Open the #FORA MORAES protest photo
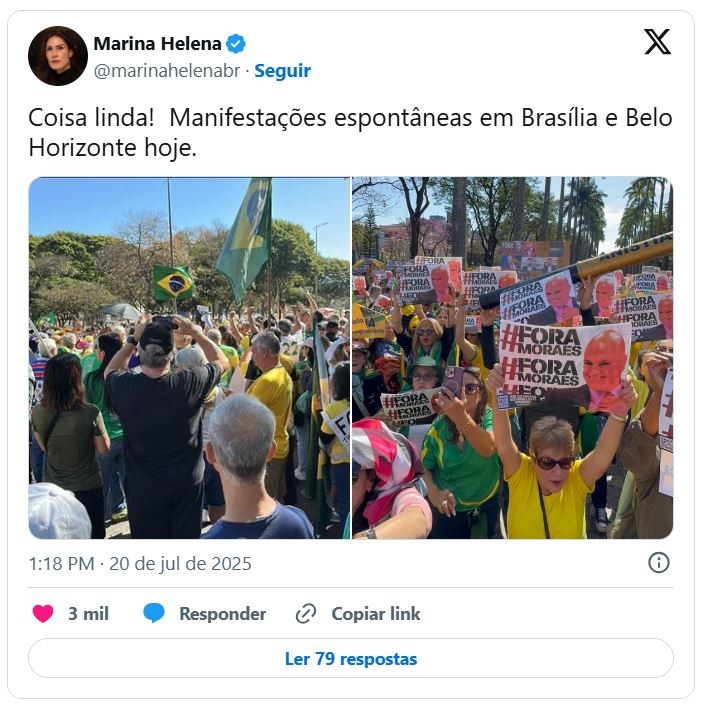702x715 pixels. (x=512, y=358)
